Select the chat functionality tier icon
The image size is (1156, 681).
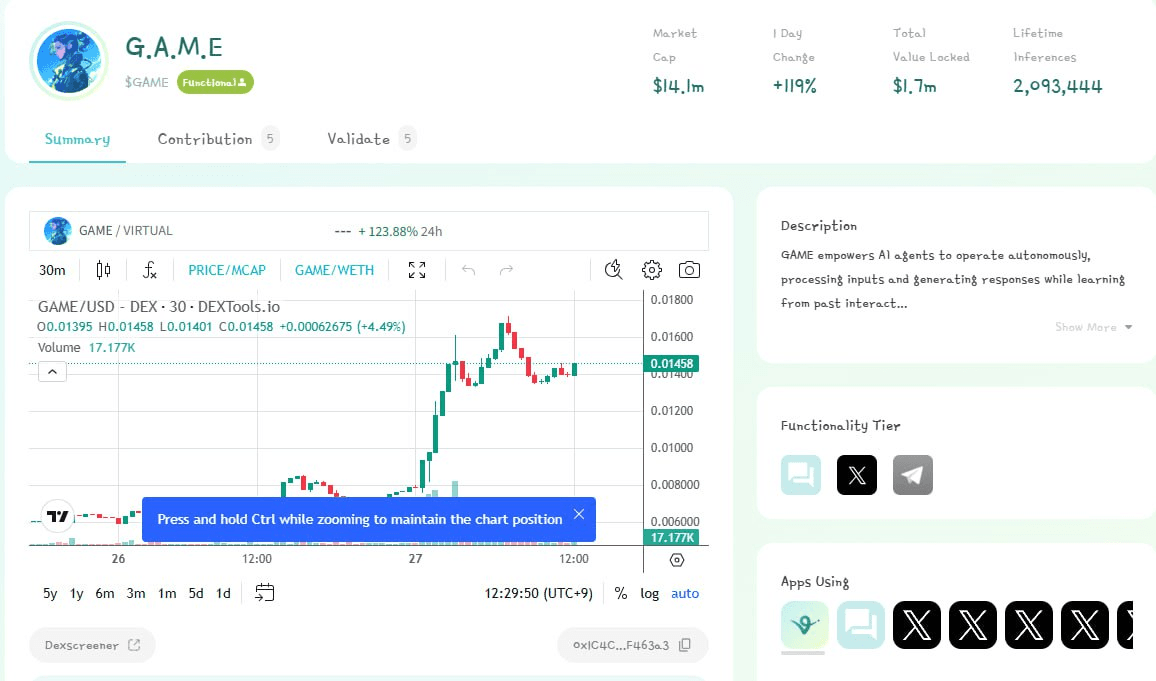point(801,475)
